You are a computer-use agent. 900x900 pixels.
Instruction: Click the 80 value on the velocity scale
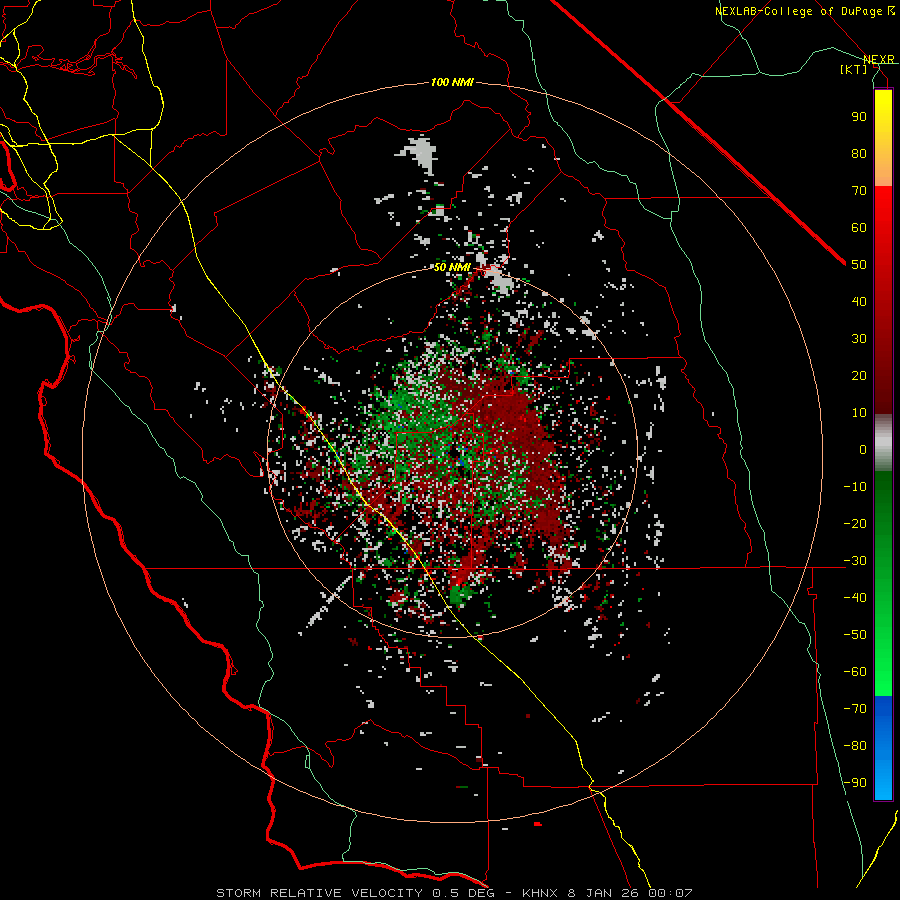(x=859, y=153)
